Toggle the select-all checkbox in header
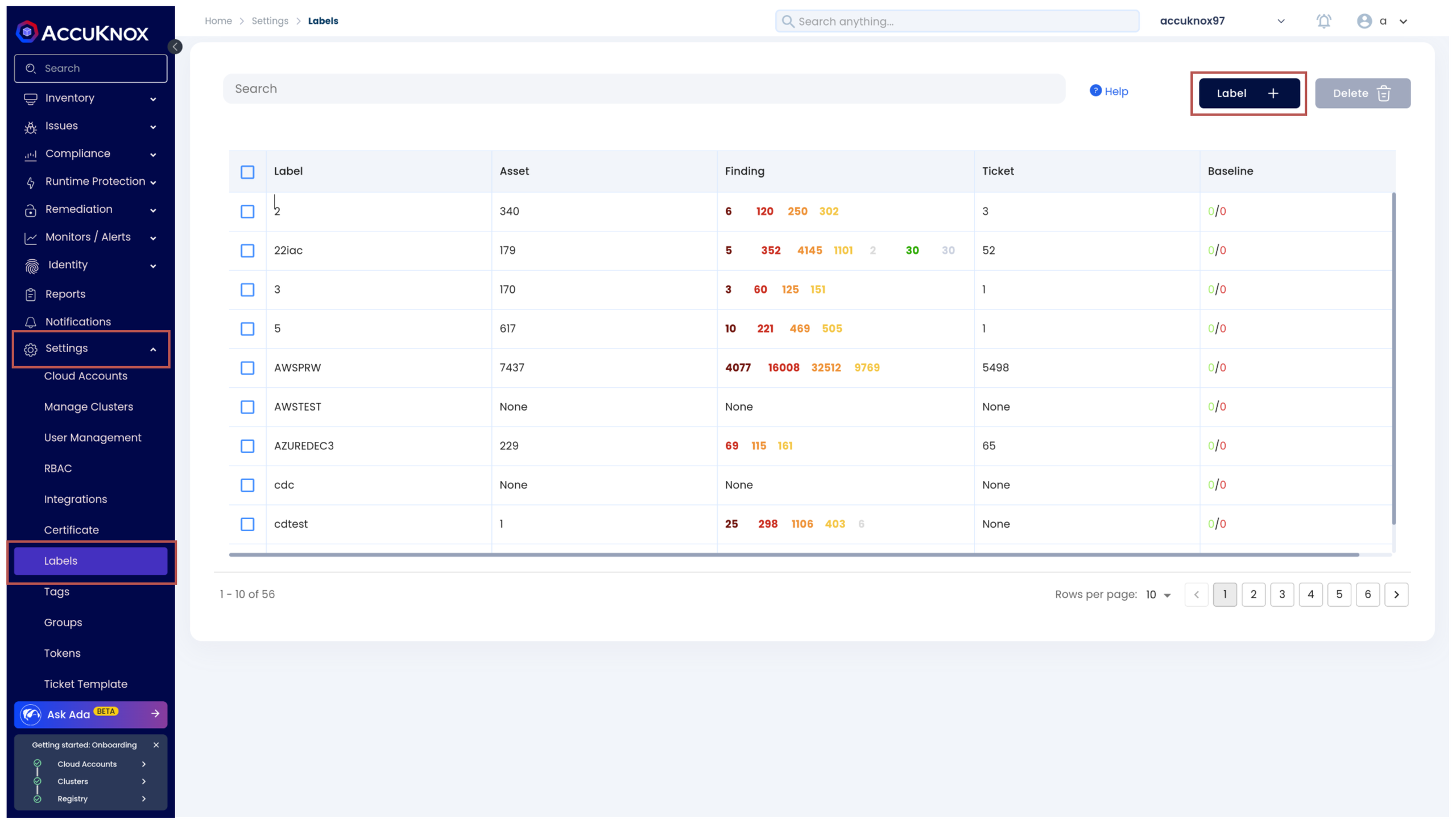 coord(247,172)
